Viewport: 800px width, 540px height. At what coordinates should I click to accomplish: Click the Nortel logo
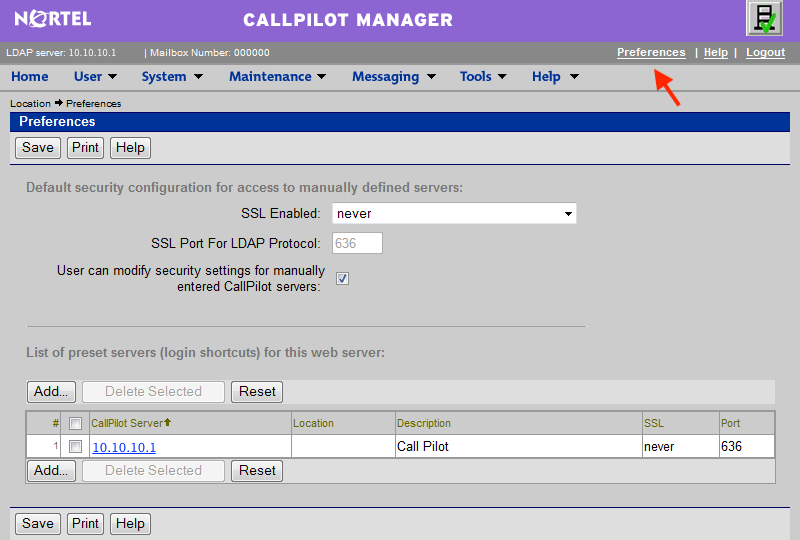pos(53,19)
